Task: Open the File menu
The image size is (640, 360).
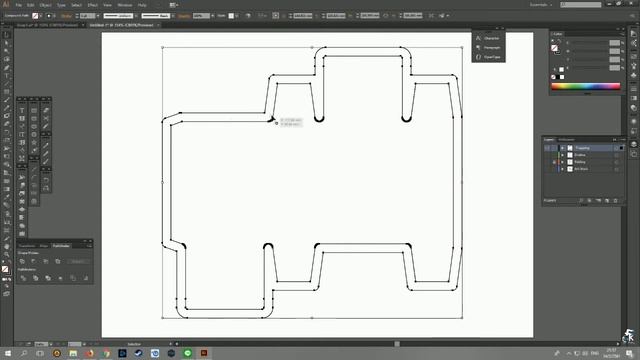Action: [19, 5]
